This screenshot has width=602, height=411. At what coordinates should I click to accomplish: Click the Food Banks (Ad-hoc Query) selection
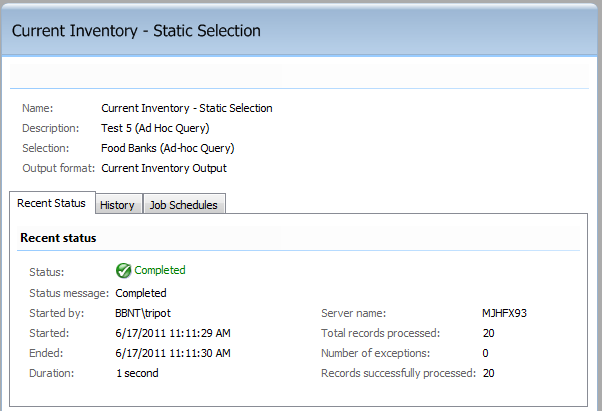click(167, 148)
